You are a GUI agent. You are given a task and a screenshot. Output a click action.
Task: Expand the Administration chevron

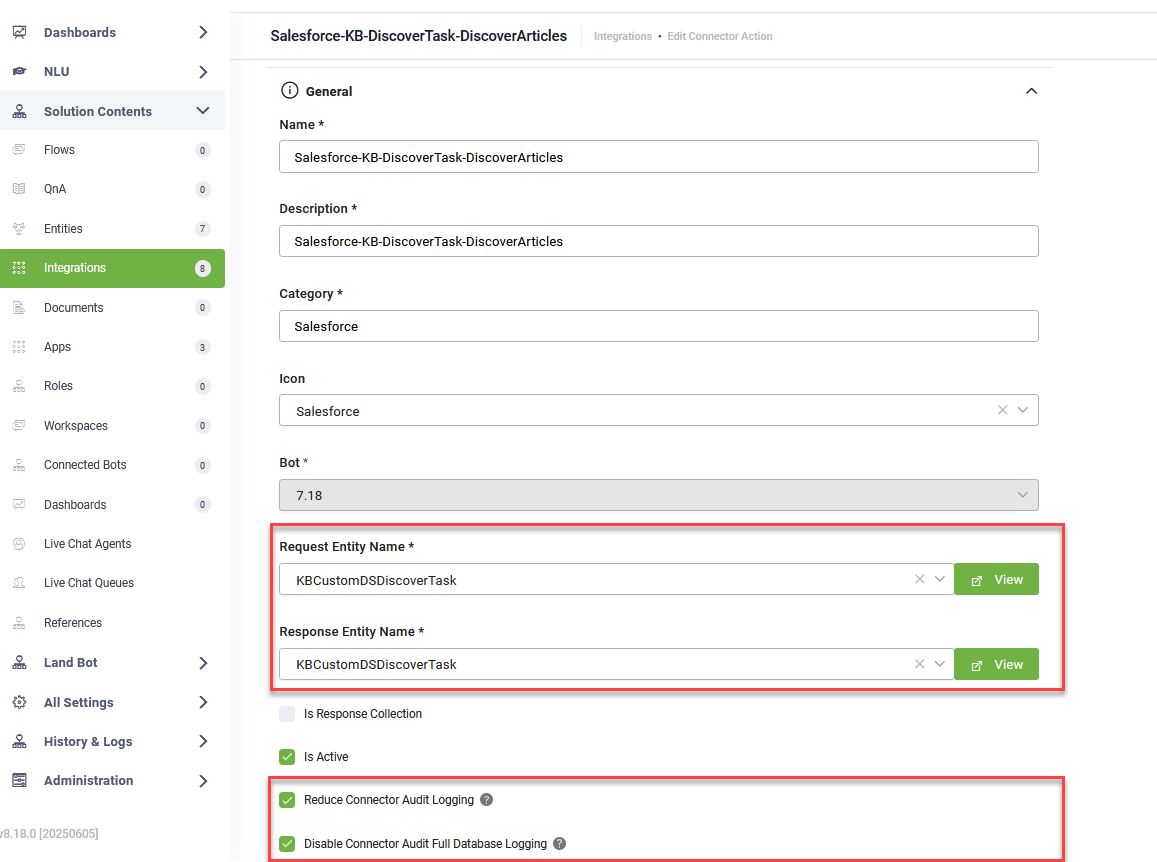coord(203,781)
